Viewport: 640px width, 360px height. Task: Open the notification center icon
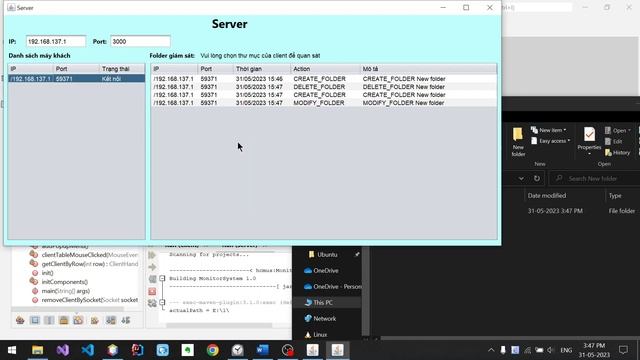click(x=623, y=350)
